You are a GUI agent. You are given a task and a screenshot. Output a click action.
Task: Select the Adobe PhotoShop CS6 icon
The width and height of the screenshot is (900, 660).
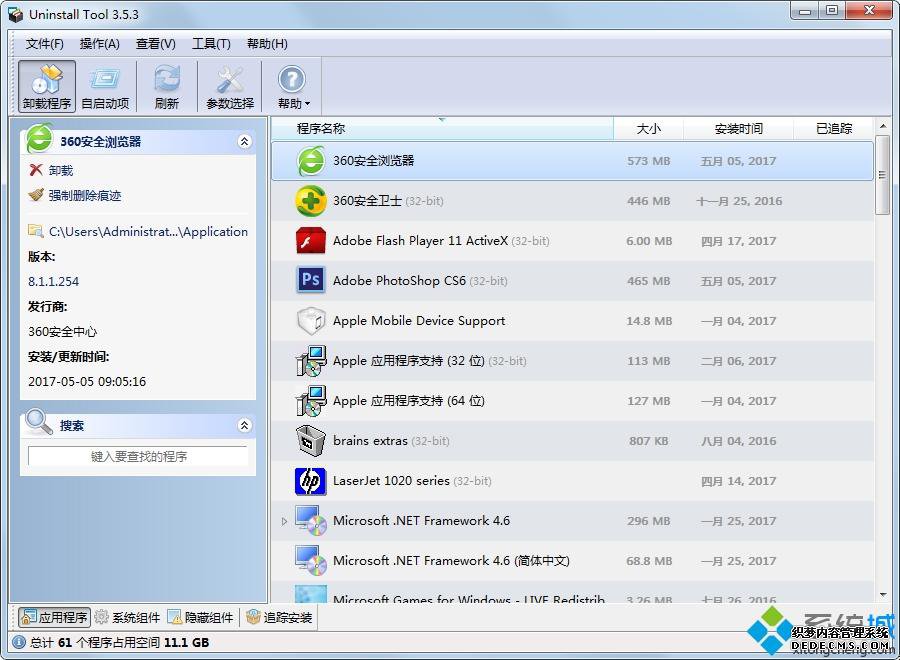click(311, 281)
